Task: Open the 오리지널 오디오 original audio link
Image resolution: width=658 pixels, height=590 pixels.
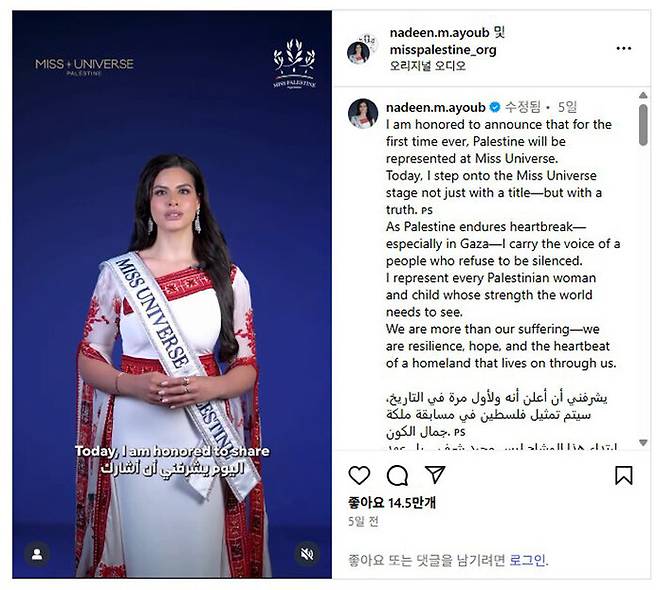Action: click(428, 66)
